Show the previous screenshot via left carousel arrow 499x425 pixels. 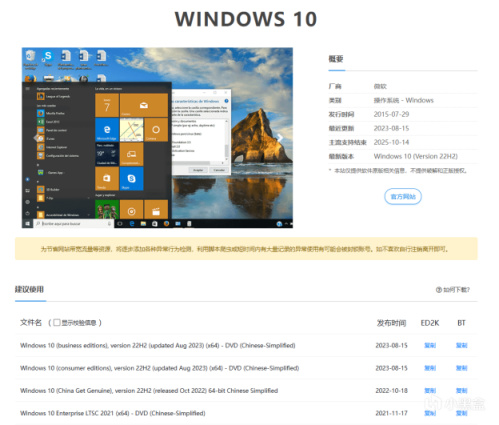click(36, 138)
